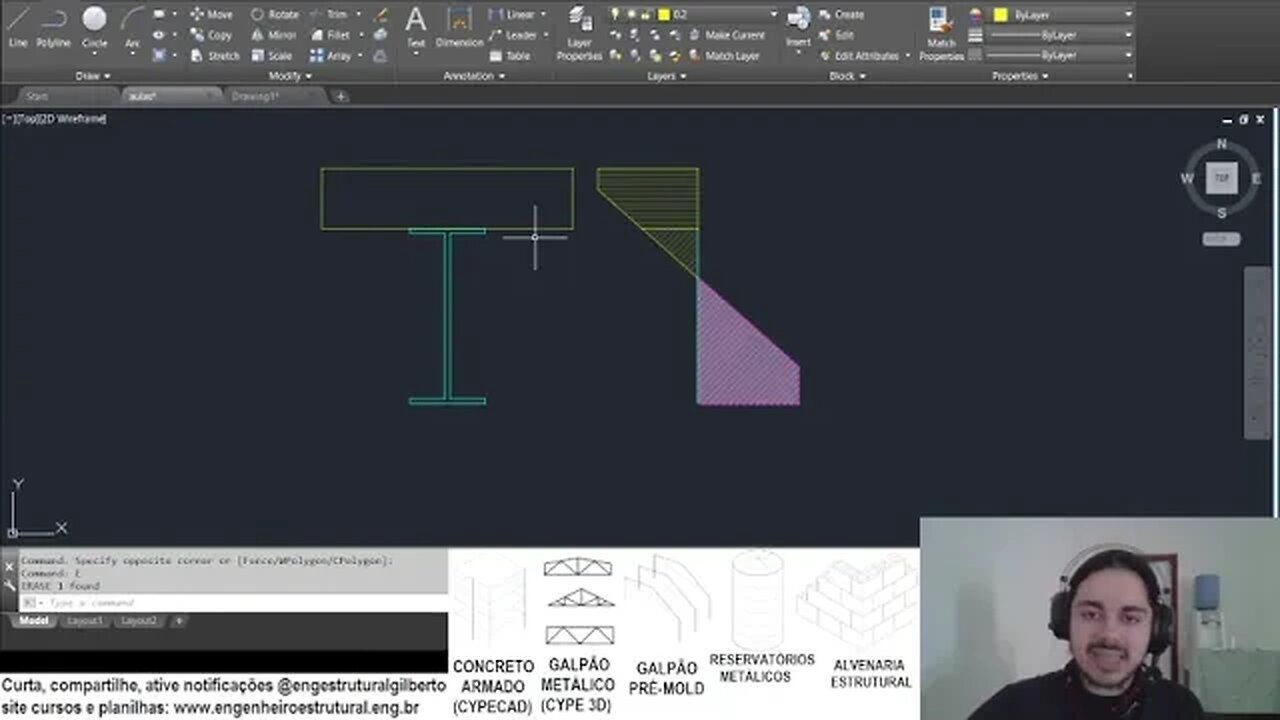Click the yellow object color swatch in Properties
1280x720 pixels.
(1000, 14)
